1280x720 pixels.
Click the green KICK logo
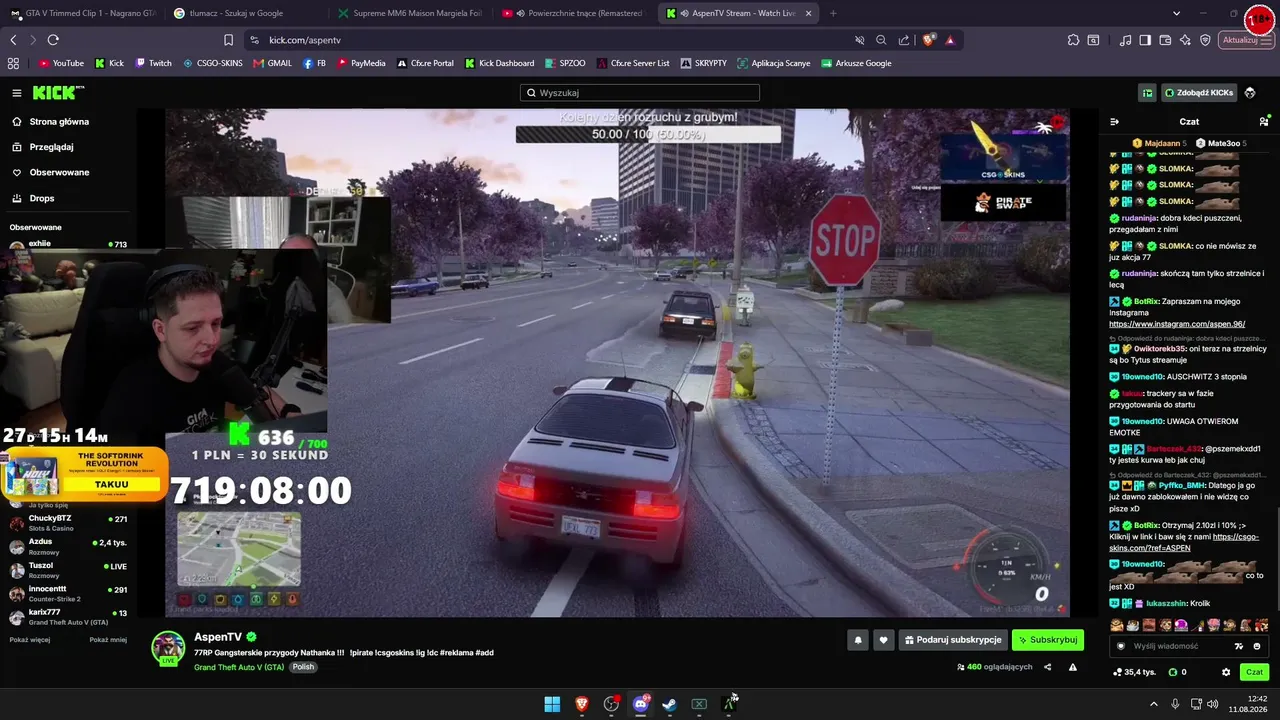tap(58, 93)
